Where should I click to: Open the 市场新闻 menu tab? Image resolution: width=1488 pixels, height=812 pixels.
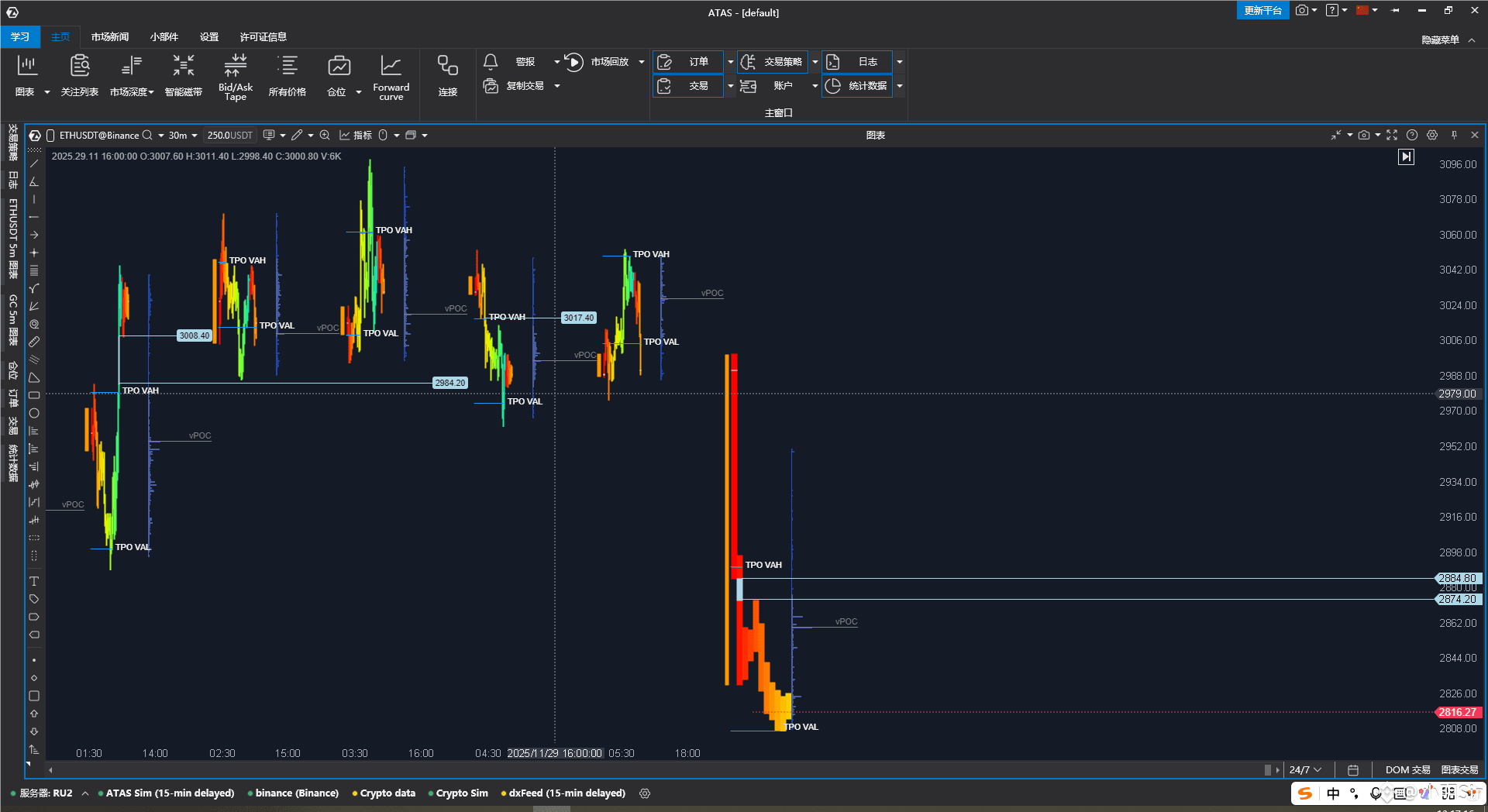[109, 36]
